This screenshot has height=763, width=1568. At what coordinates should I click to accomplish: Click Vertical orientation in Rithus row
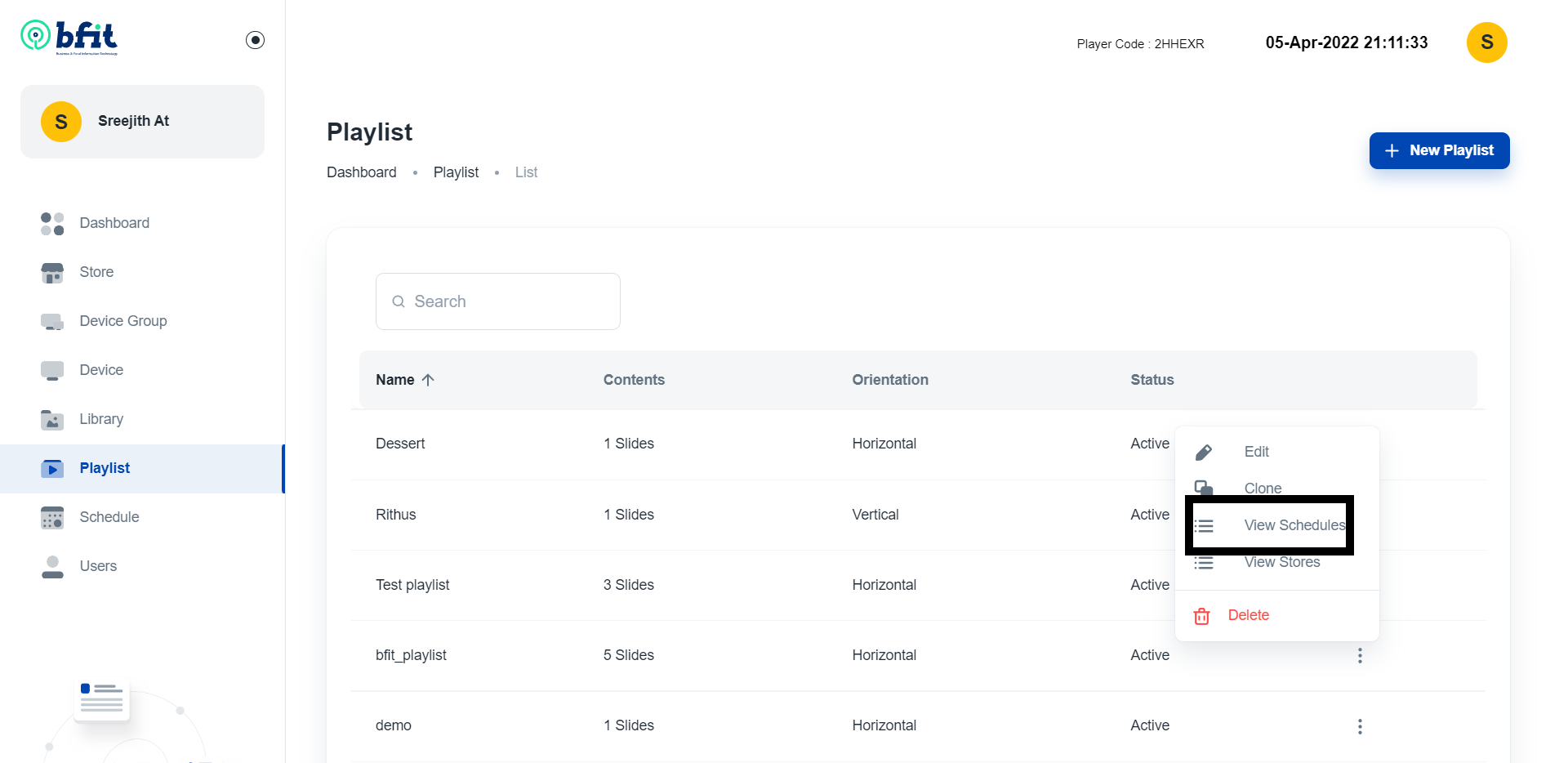click(x=875, y=515)
